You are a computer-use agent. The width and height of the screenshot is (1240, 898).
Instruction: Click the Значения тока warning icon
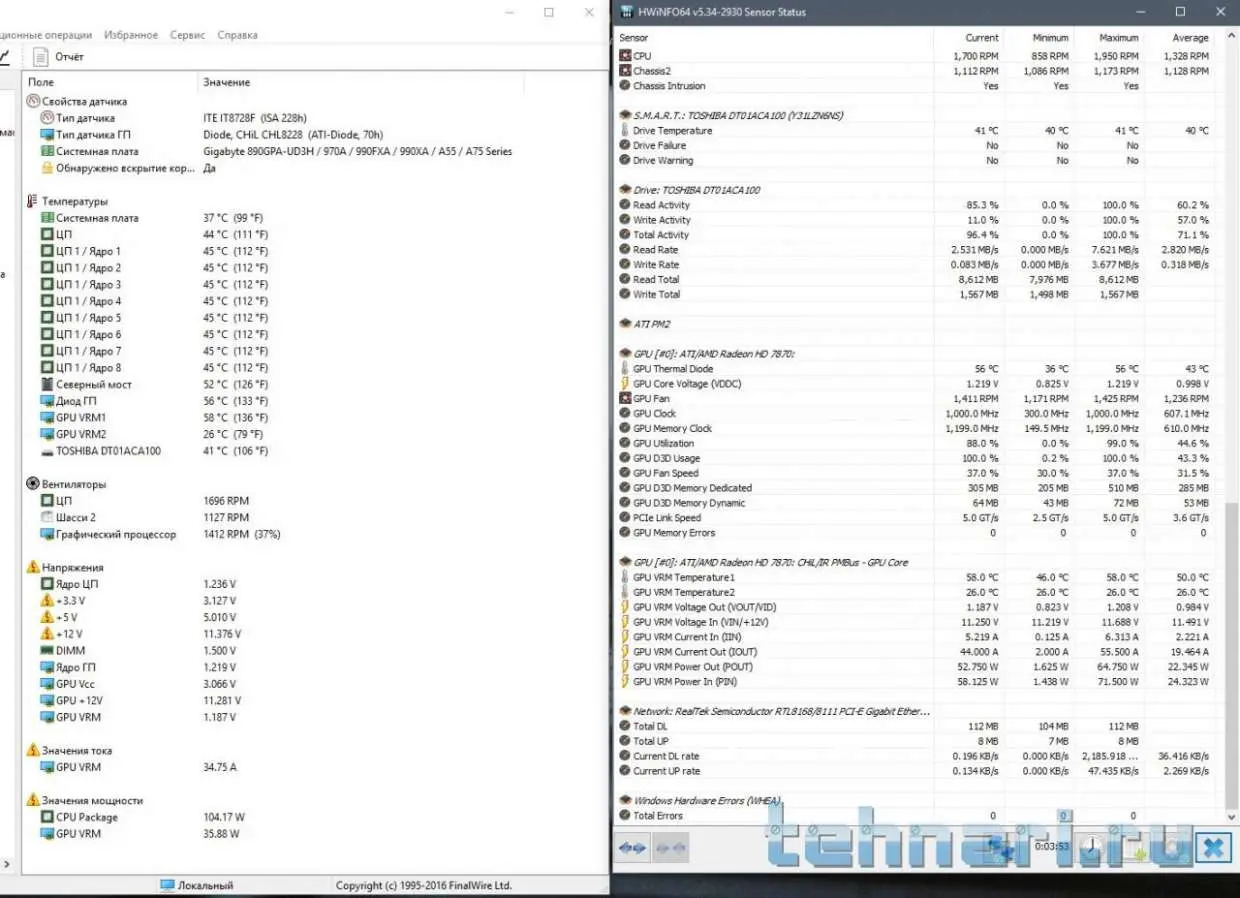click(33, 750)
